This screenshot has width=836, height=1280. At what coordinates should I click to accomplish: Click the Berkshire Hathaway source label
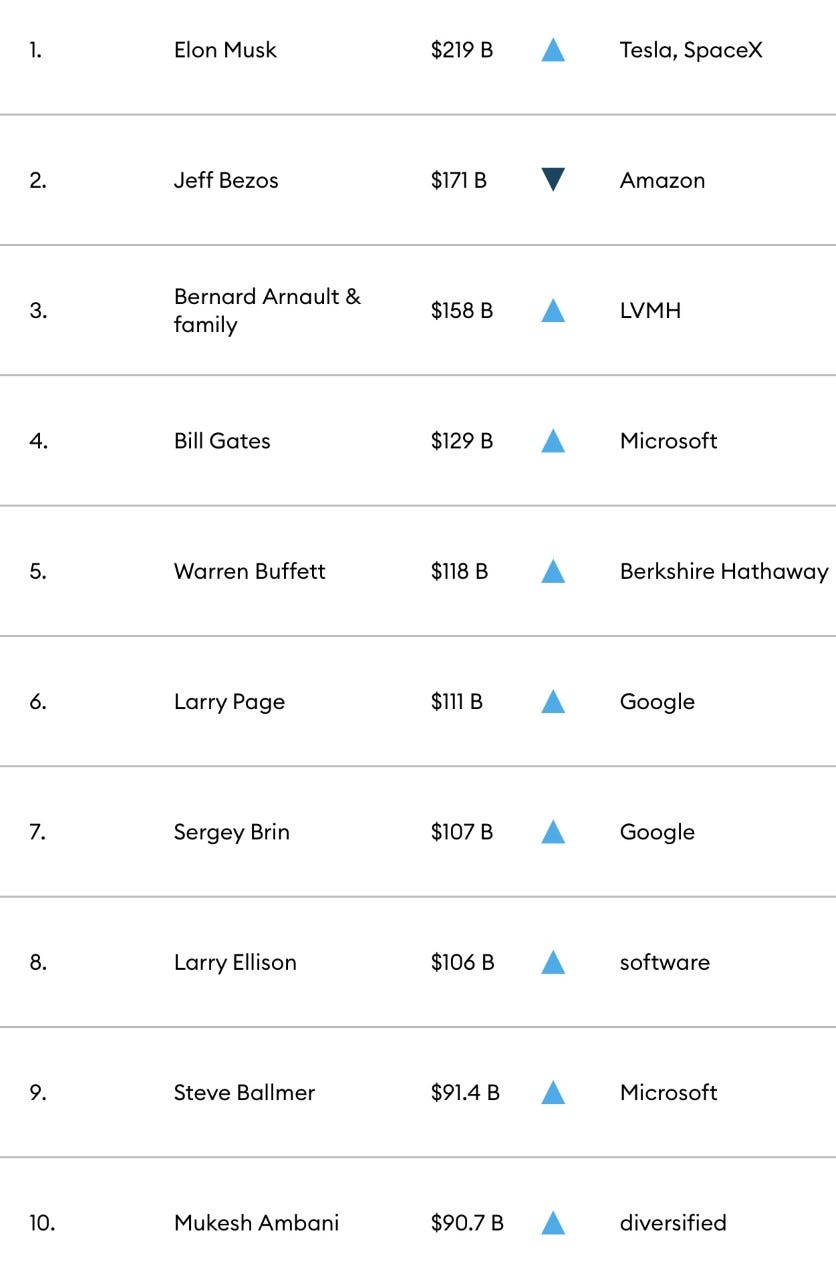tap(724, 571)
